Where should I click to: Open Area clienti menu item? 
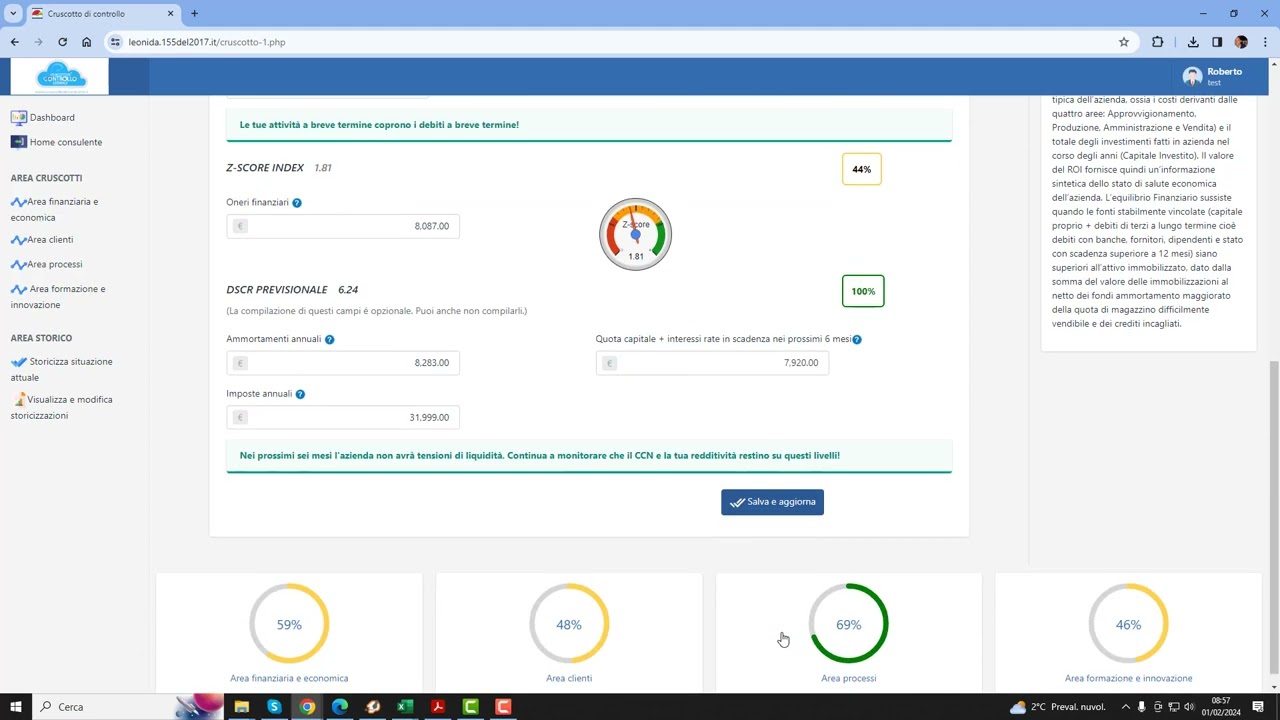49,240
